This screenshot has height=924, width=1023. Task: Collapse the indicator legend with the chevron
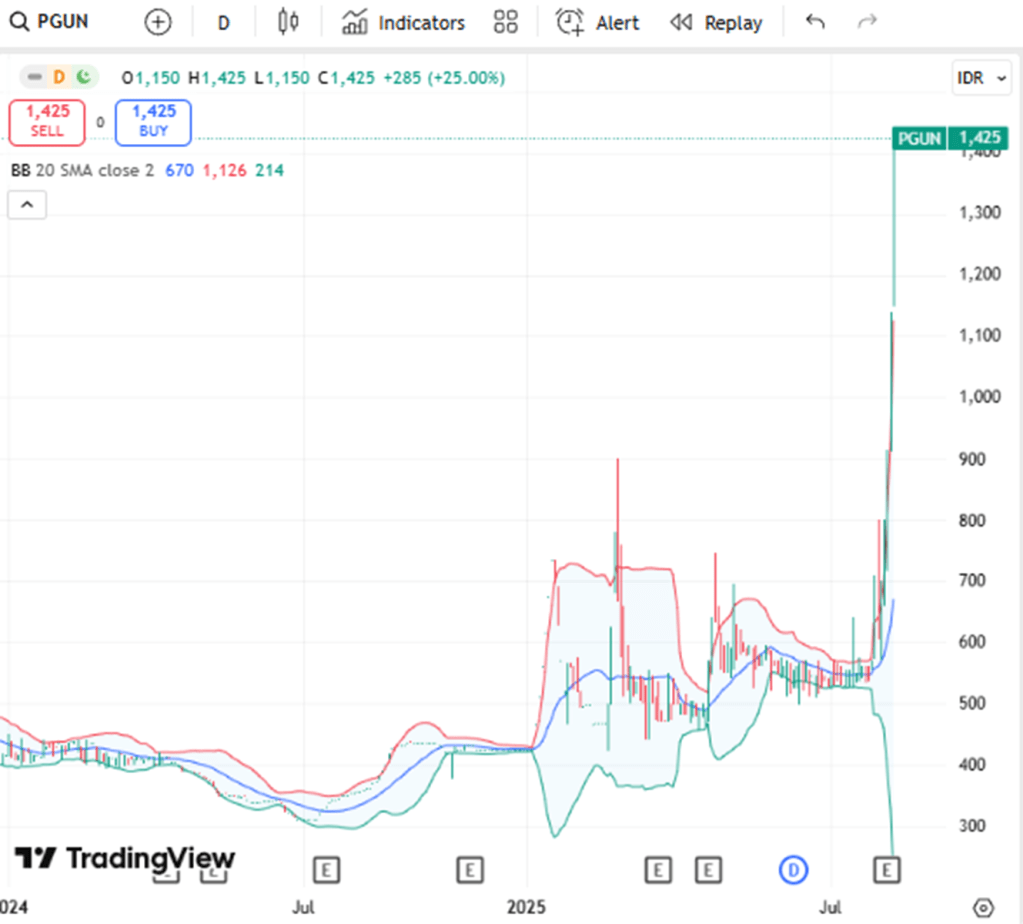[27, 205]
